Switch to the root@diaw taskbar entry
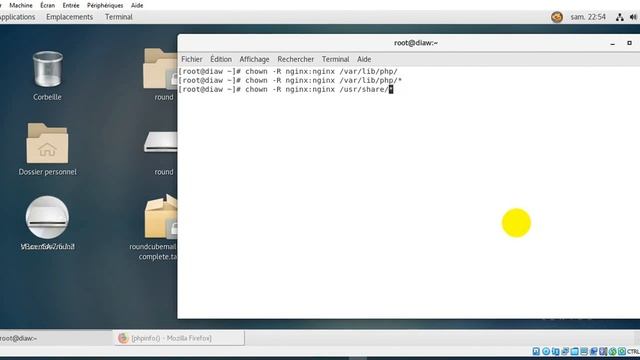The width and height of the screenshot is (640, 360). click(x=56, y=338)
